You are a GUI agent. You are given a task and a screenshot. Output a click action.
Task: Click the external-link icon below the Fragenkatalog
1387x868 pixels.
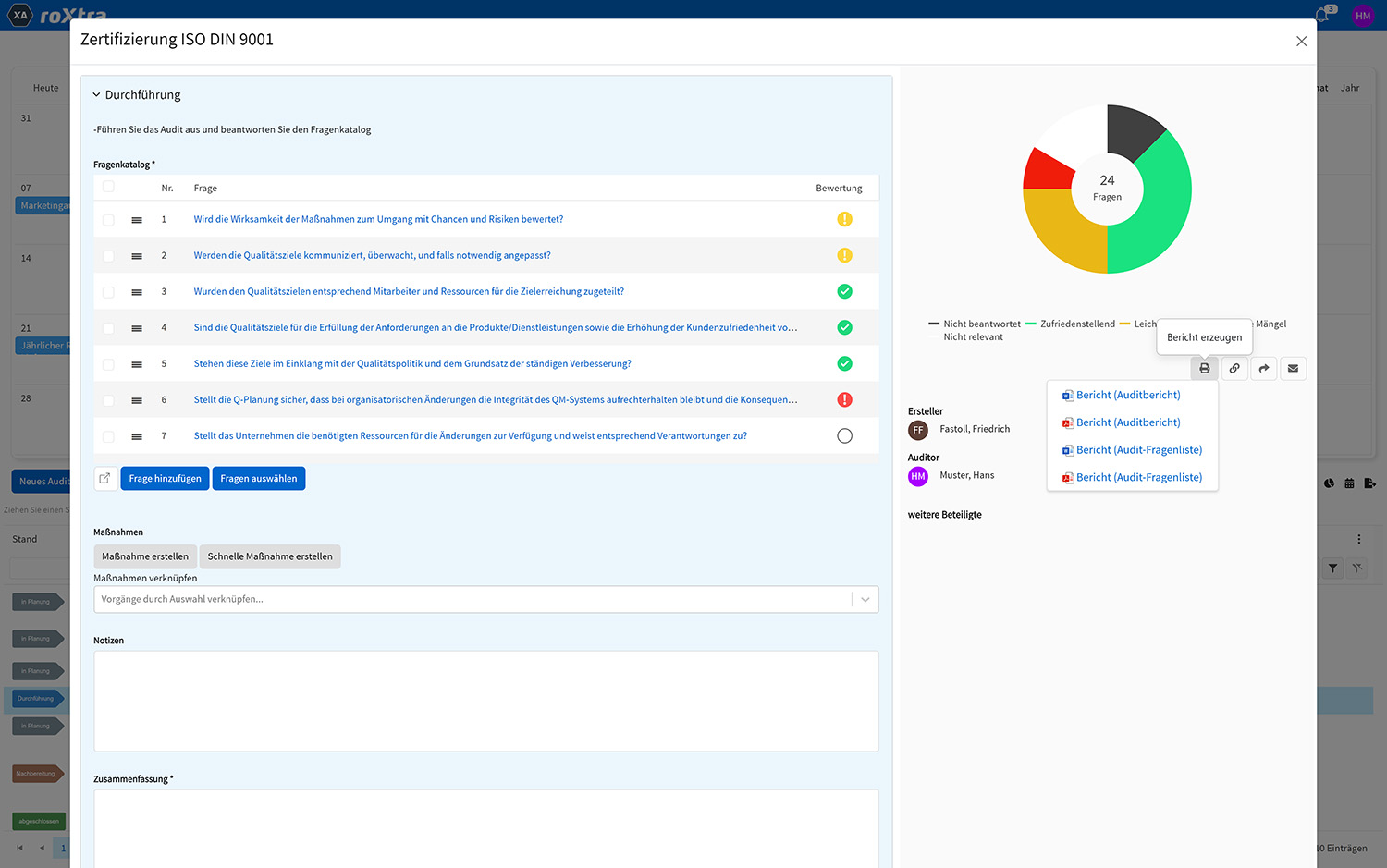tap(104, 478)
